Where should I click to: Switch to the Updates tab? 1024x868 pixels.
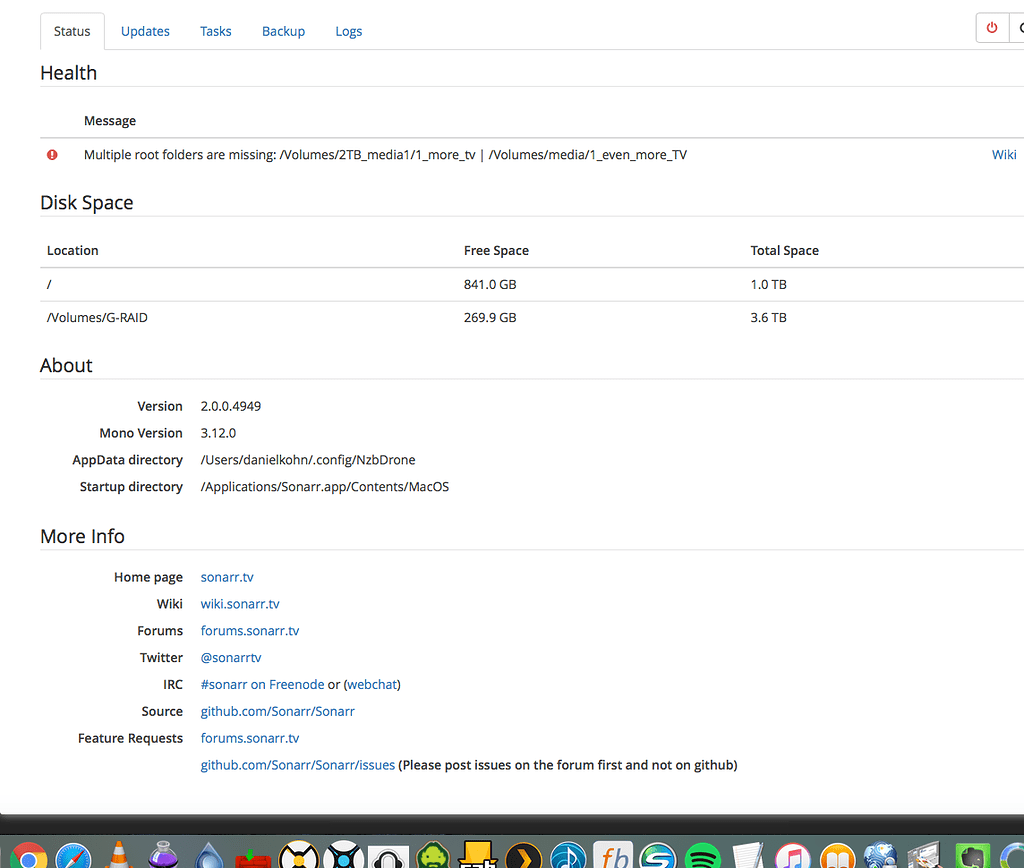(145, 31)
